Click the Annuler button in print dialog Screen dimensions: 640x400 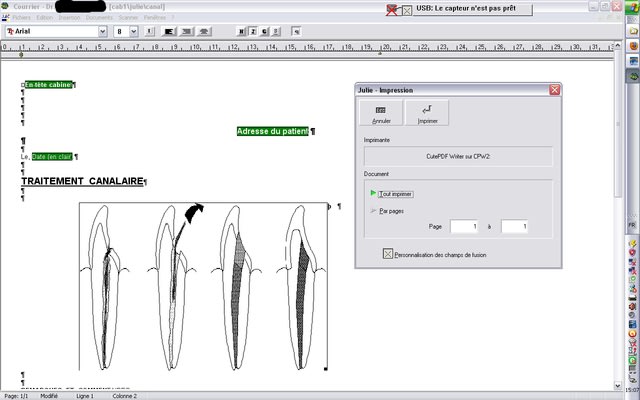point(380,113)
